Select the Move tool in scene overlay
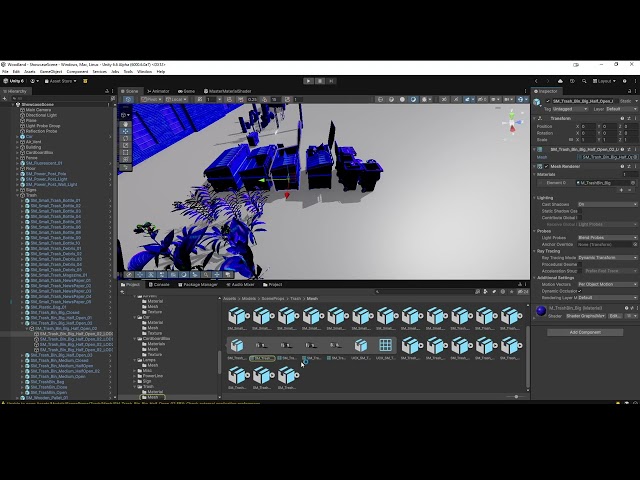Image resolution: width=640 pixels, height=480 pixels. pyautogui.click(x=126, y=131)
